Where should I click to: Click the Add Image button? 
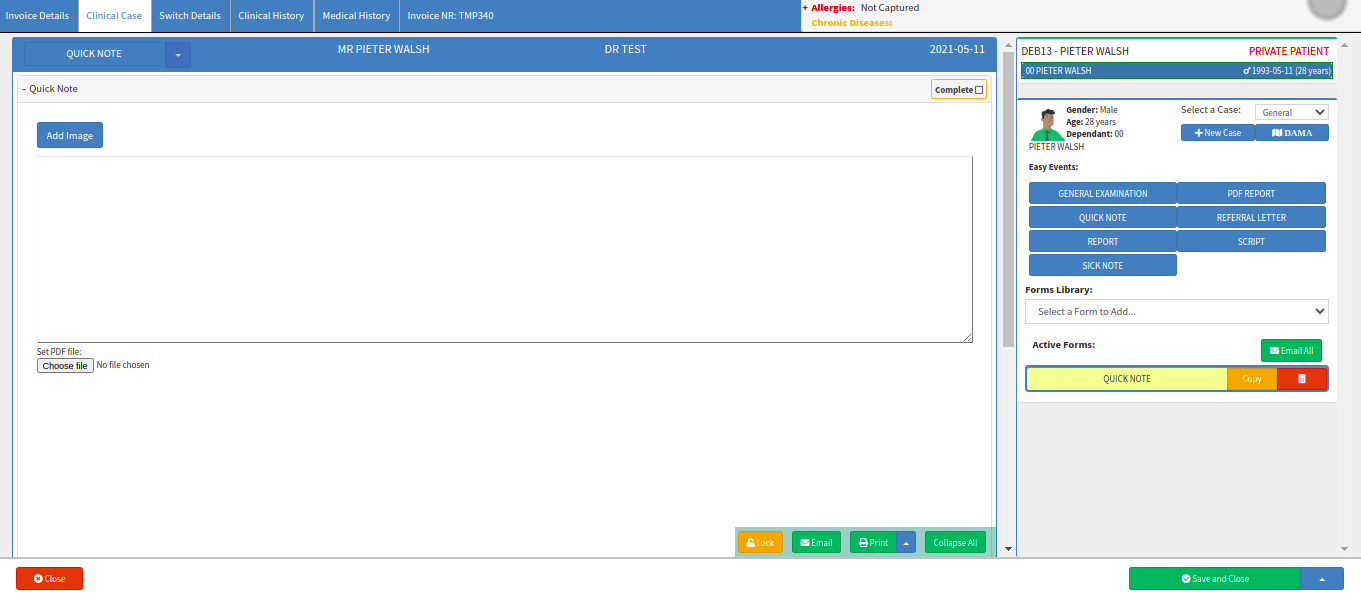pyautogui.click(x=70, y=136)
